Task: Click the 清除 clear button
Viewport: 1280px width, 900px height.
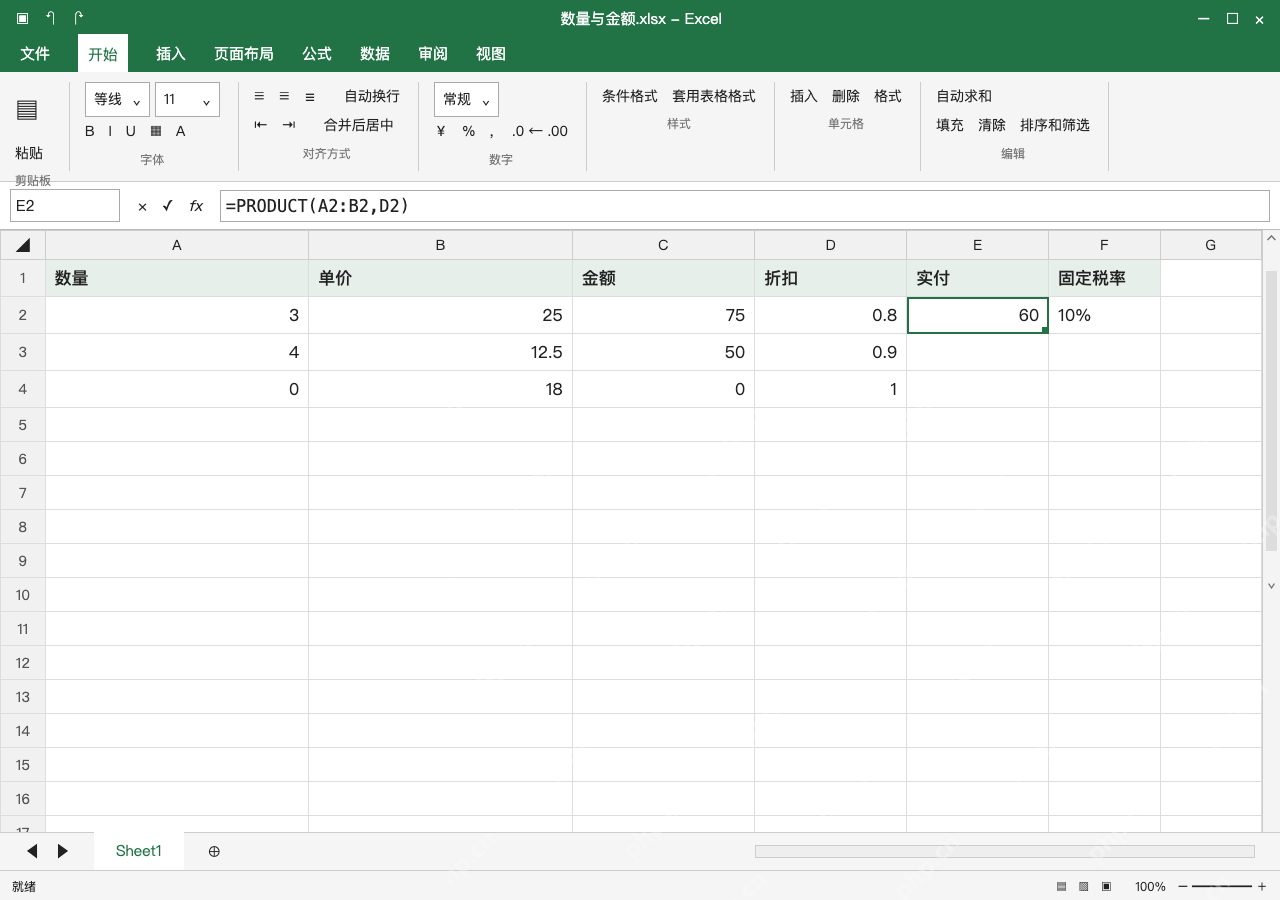Action: (992, 125)
